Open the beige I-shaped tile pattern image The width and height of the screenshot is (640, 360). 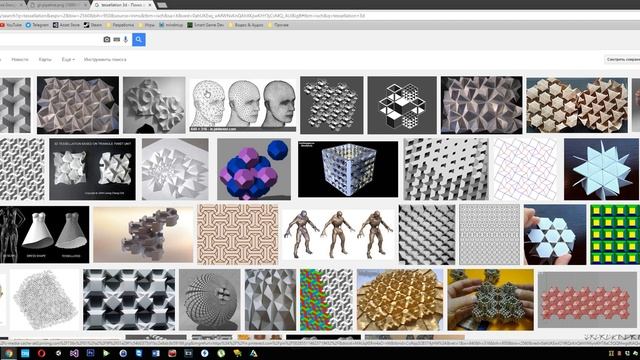(x=238, y=234)
